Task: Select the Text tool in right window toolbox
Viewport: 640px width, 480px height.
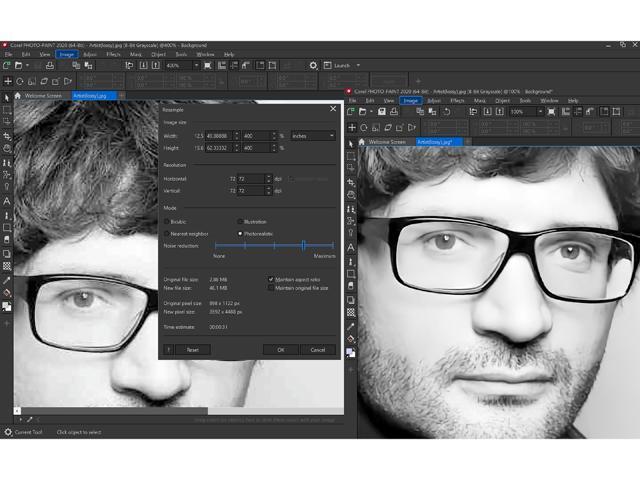Action: (351, 247)
